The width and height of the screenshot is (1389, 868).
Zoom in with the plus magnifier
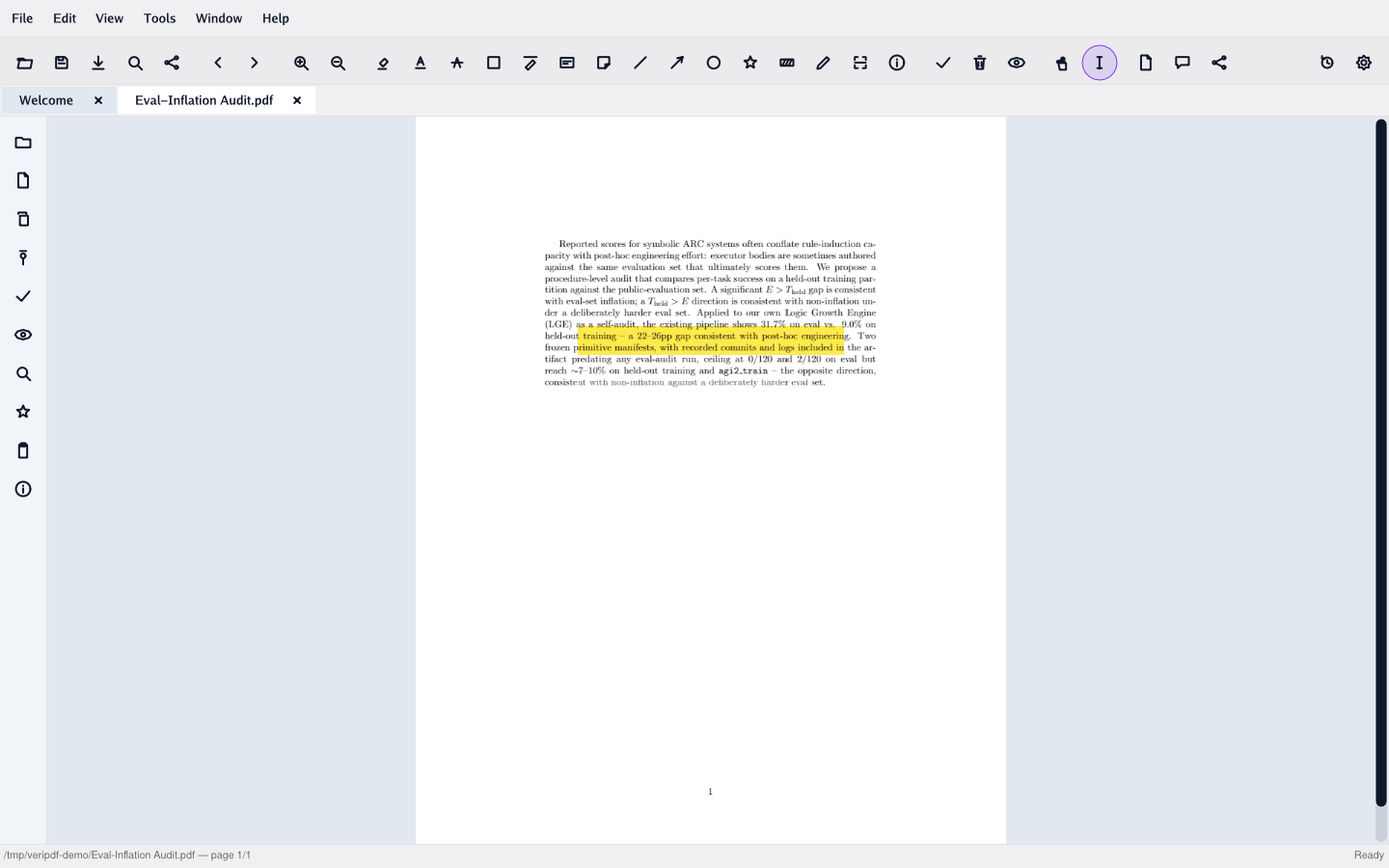301,63
